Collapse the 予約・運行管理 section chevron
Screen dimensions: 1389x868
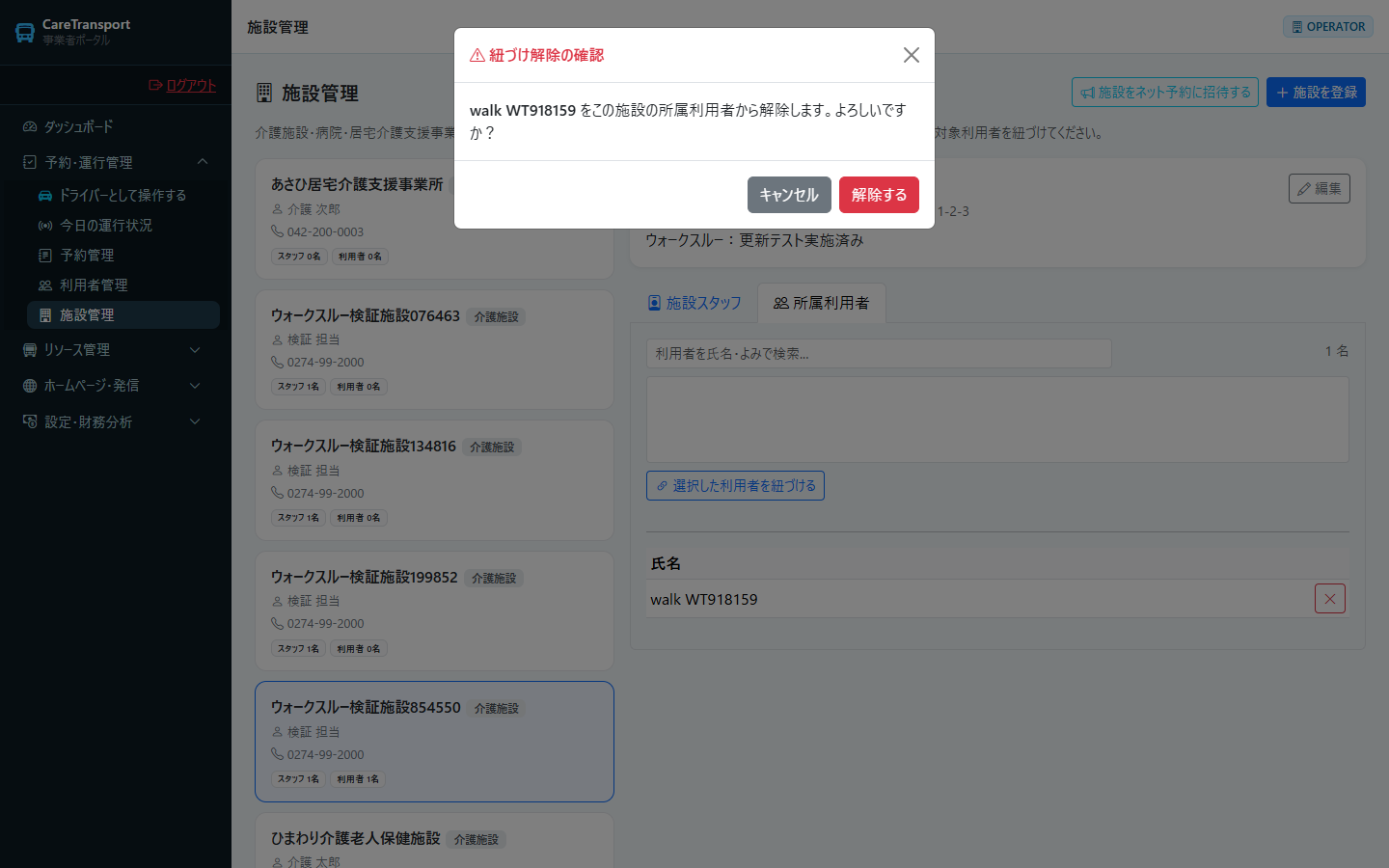203,162
